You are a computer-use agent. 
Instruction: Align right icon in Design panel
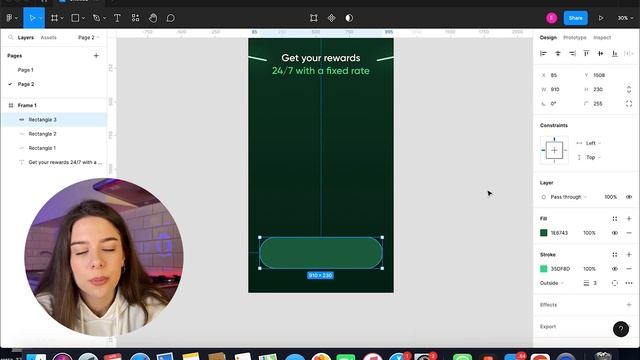point(572,53)
